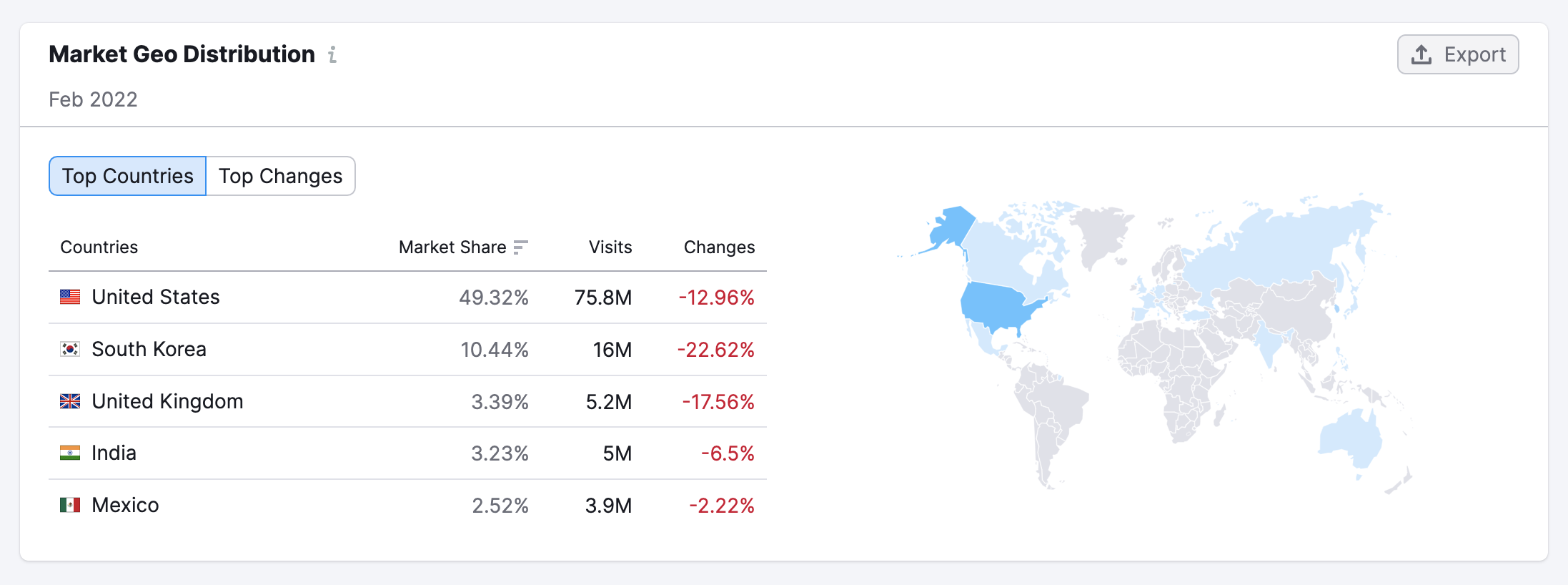The height and width of the screenshot is (585, 1568).
Task: Click the 2.52% market share value
Action: [500, 506]
